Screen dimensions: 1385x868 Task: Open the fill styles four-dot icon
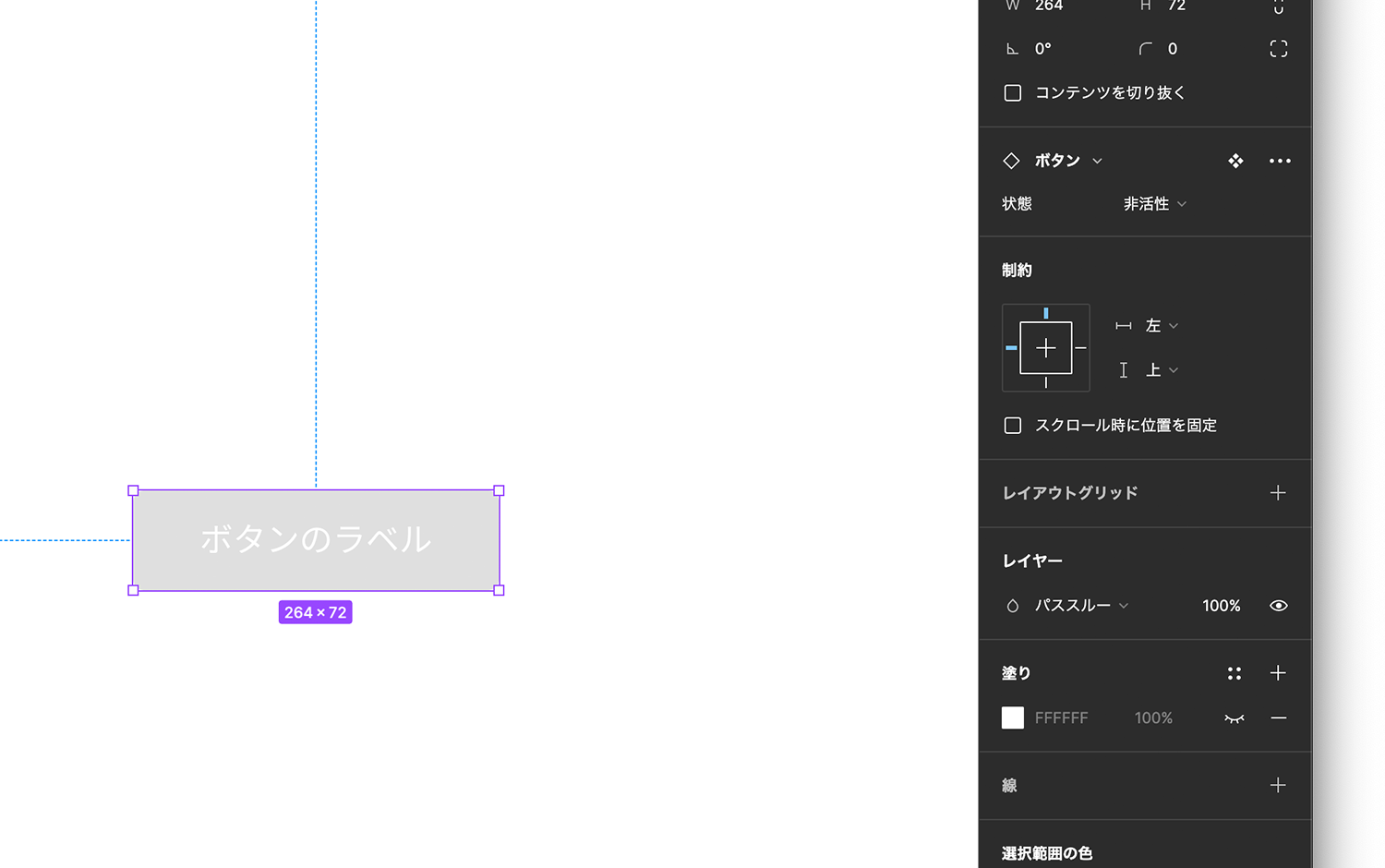pos(1234,673)
